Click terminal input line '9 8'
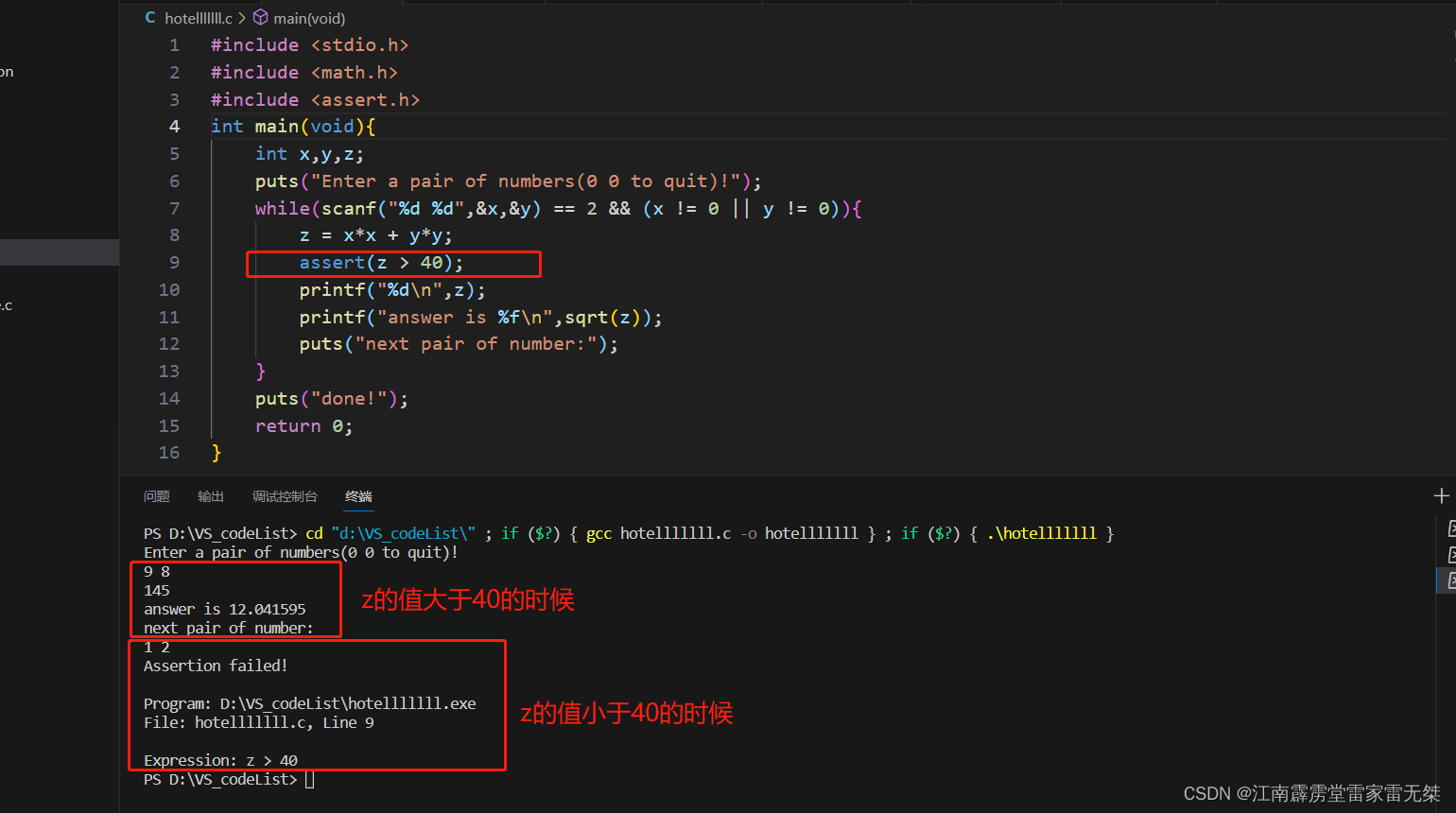1456x813 pixels. pyautogui.click(x=157, y=572)
